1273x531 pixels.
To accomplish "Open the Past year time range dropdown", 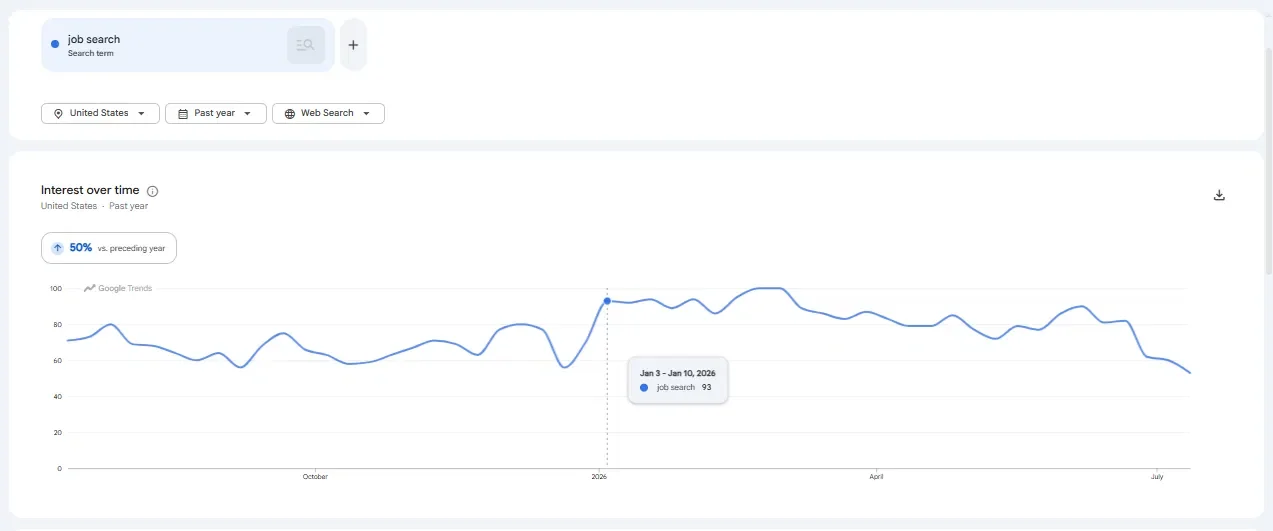I will (x=216, y=113).
